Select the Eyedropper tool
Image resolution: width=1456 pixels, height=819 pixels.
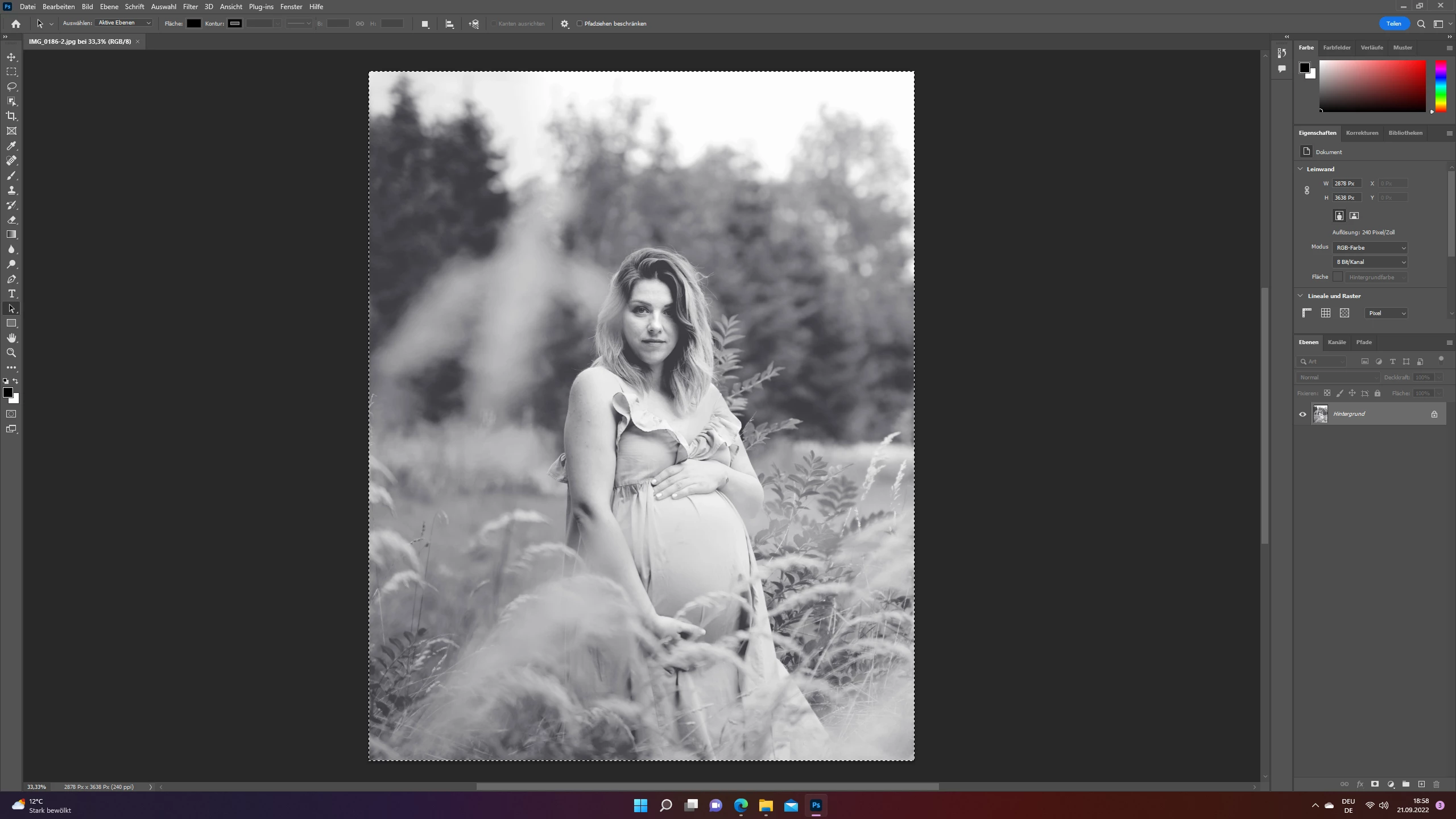(x=11, y=146)
